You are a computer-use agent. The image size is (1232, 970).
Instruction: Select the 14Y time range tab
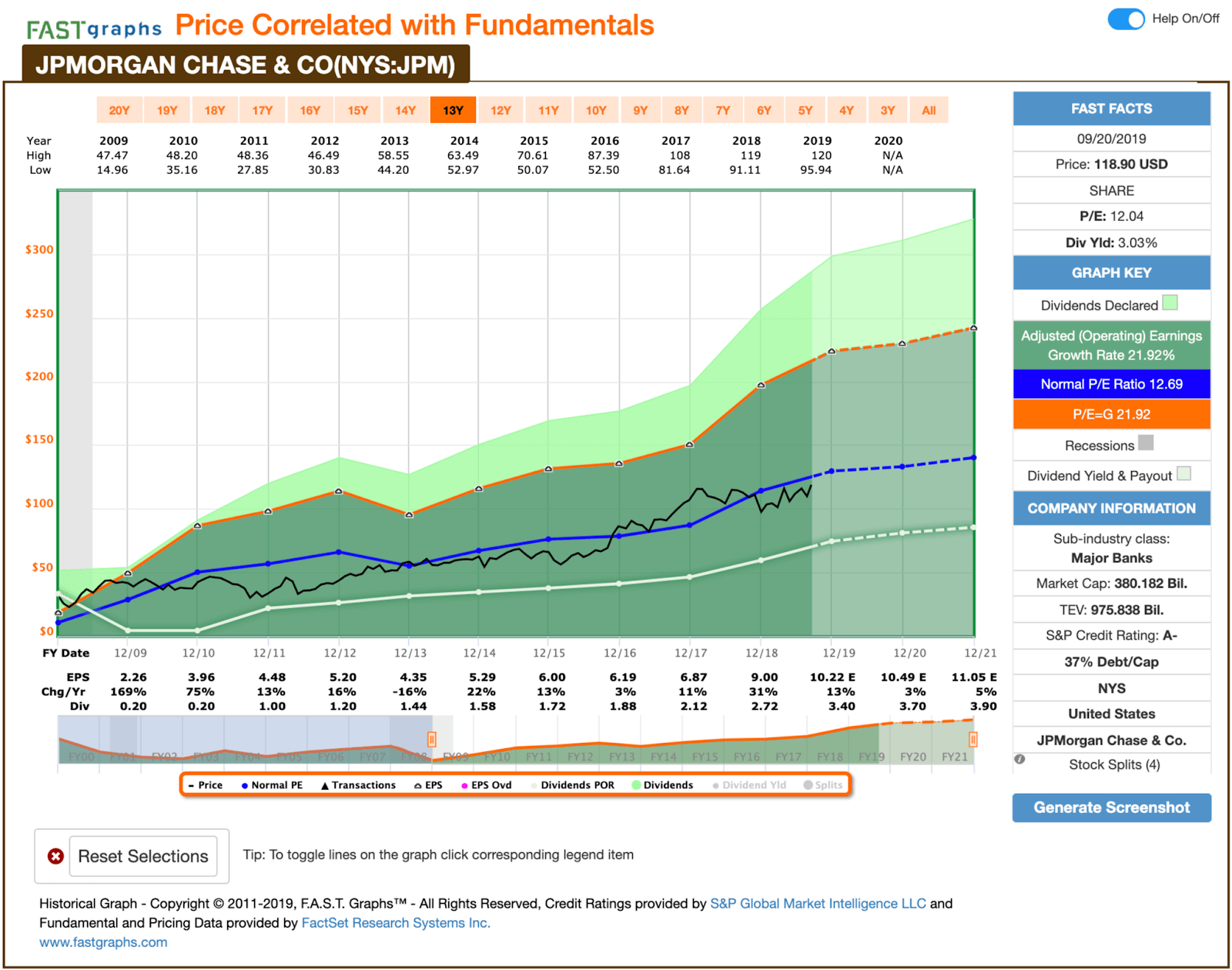(406, 110)
